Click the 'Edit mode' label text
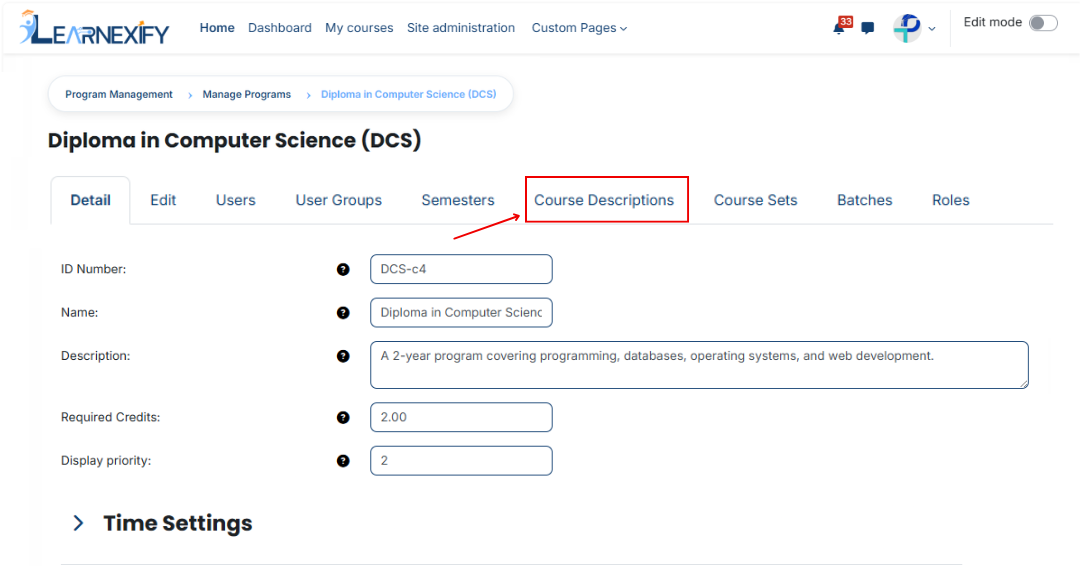This screenshot has width=1080, height=566. (x=993, y=22)
